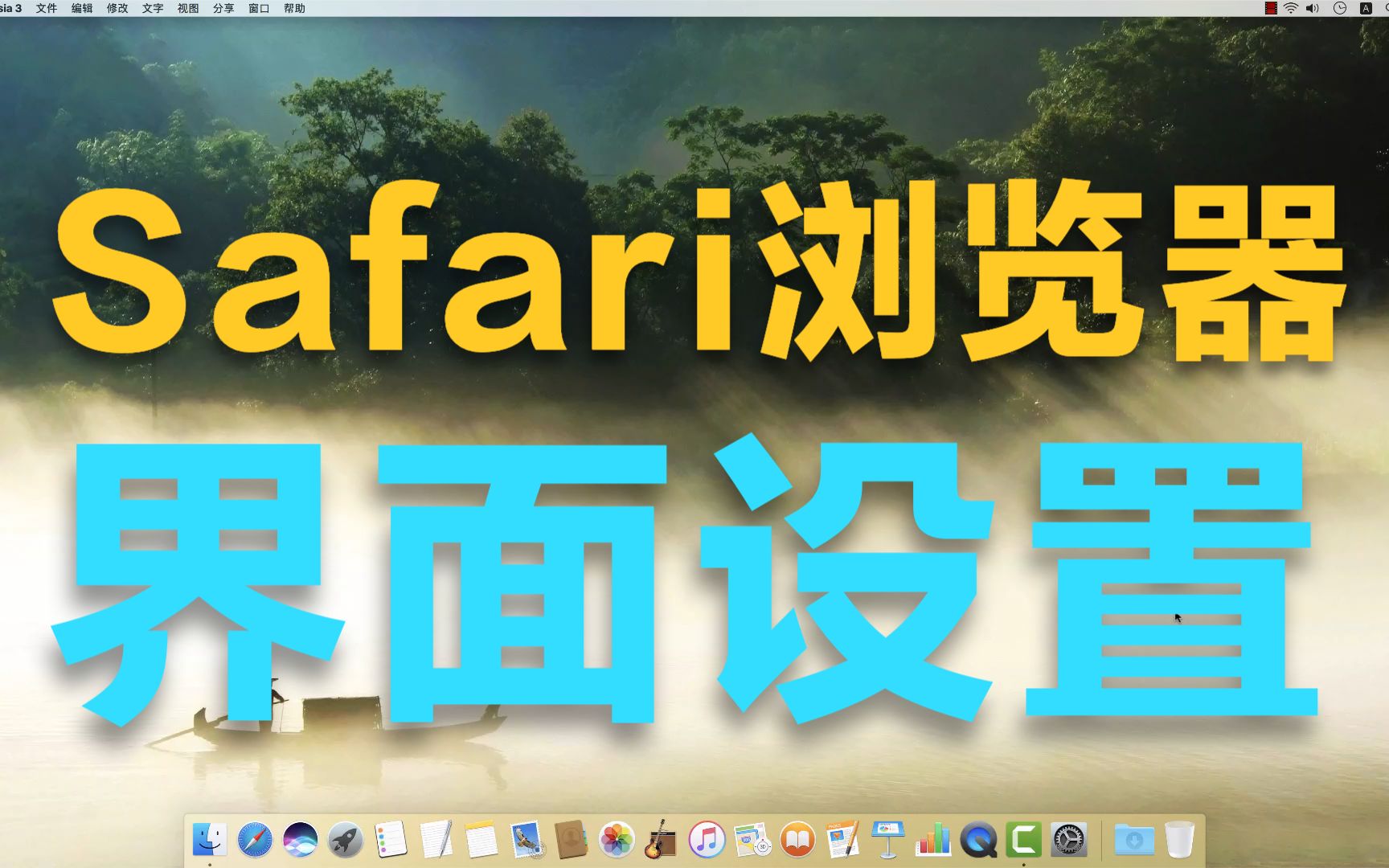Image resolution: width=1389 pixels, height=868 pixels.
Task: Open iTunes music icon
Action: pyautogui.click(x=707, y=840)
